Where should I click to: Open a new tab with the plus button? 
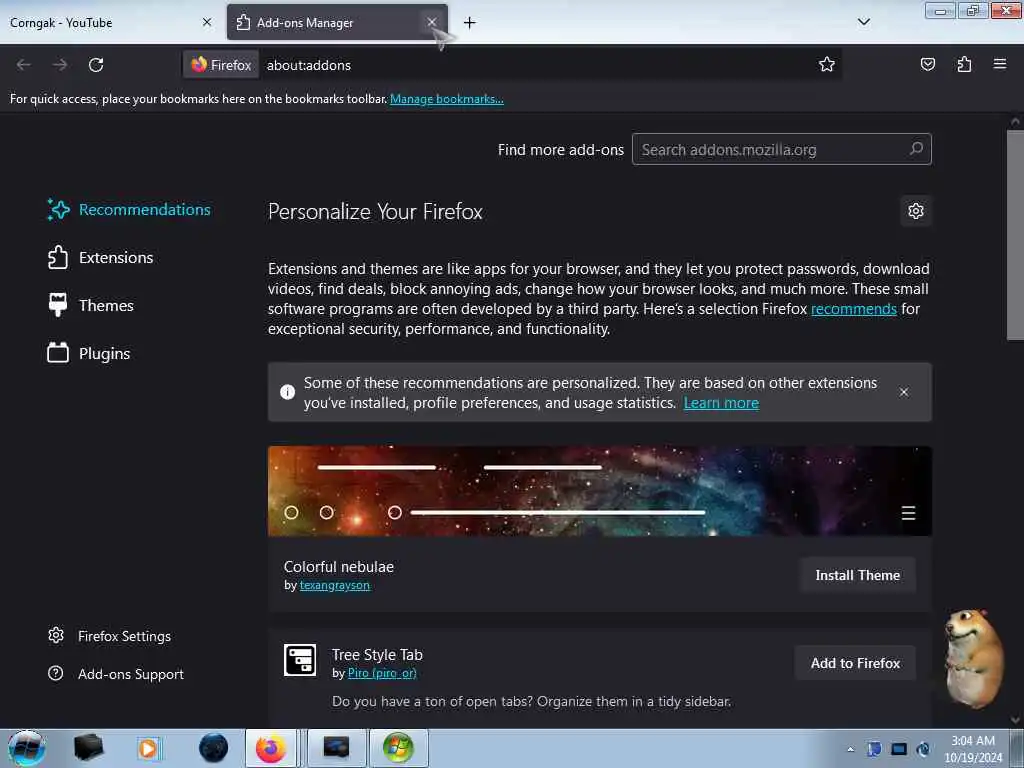pos(470,23)
